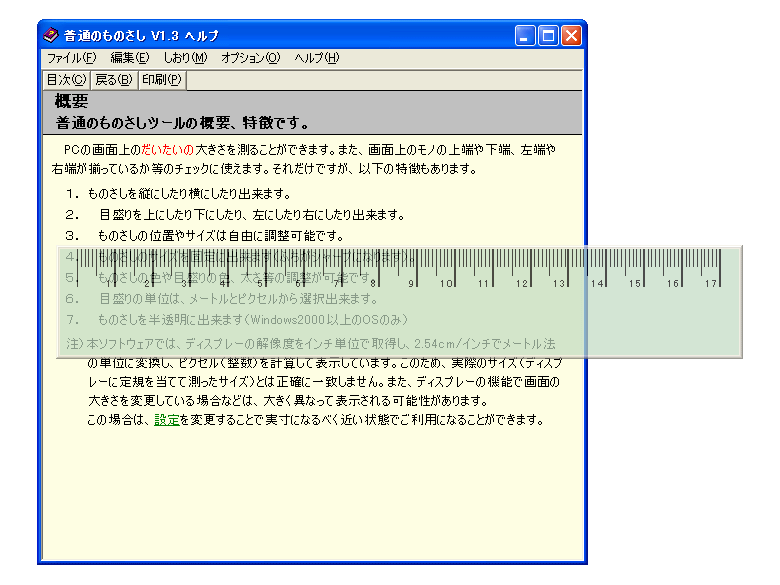Open the しおり(M) menu
780x585 pixels.
[x=185, y=58]
